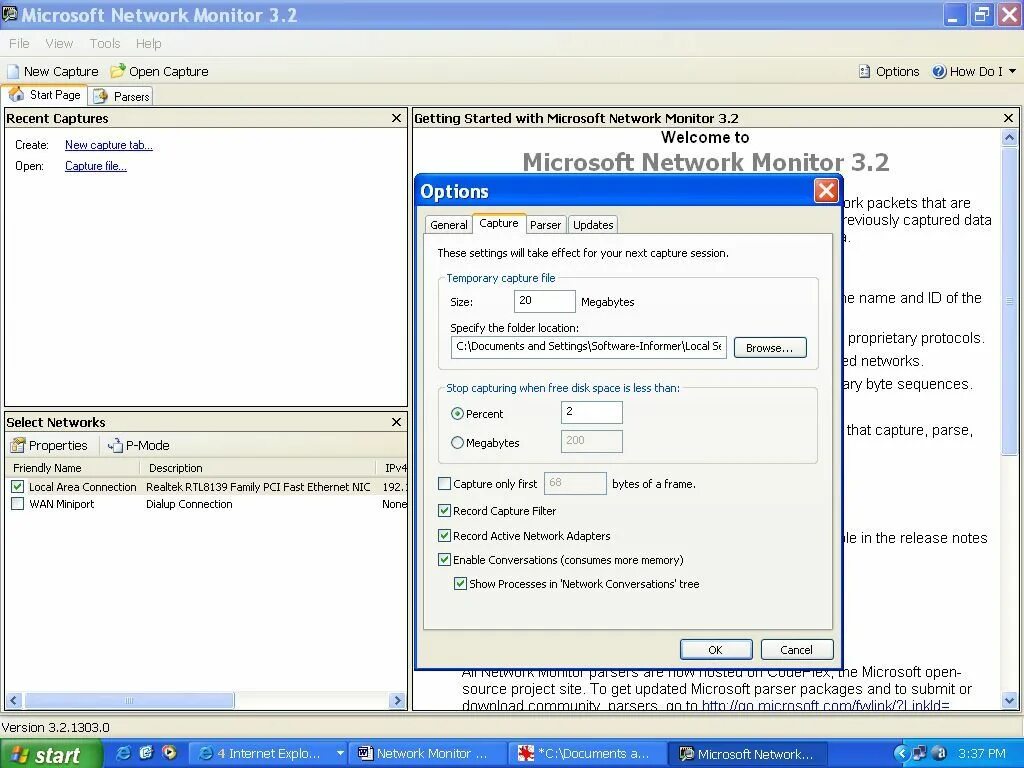
Task: Open the Tools menu
Action: coord(104,44)
